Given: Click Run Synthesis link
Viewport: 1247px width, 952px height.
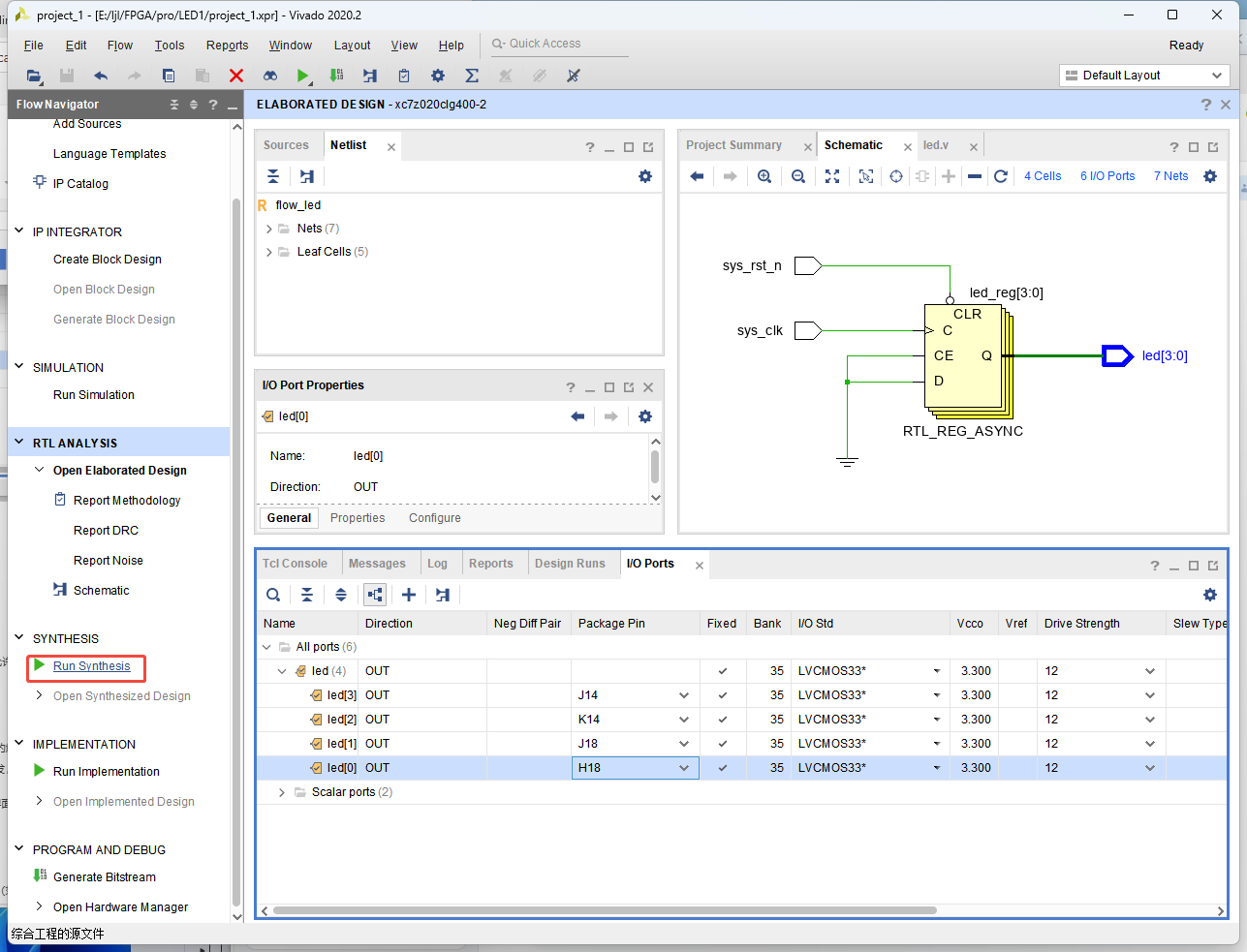Looking at the screenshot, I should (91, 666).
